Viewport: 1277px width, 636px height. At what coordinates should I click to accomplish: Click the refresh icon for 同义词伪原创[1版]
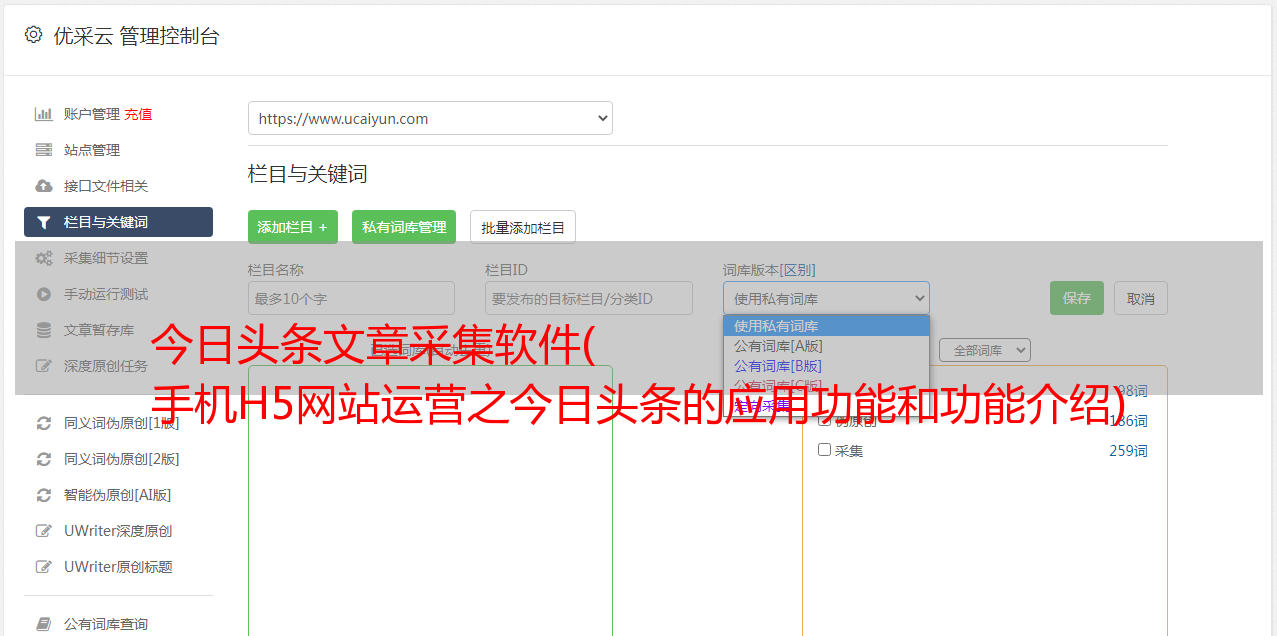44,423
